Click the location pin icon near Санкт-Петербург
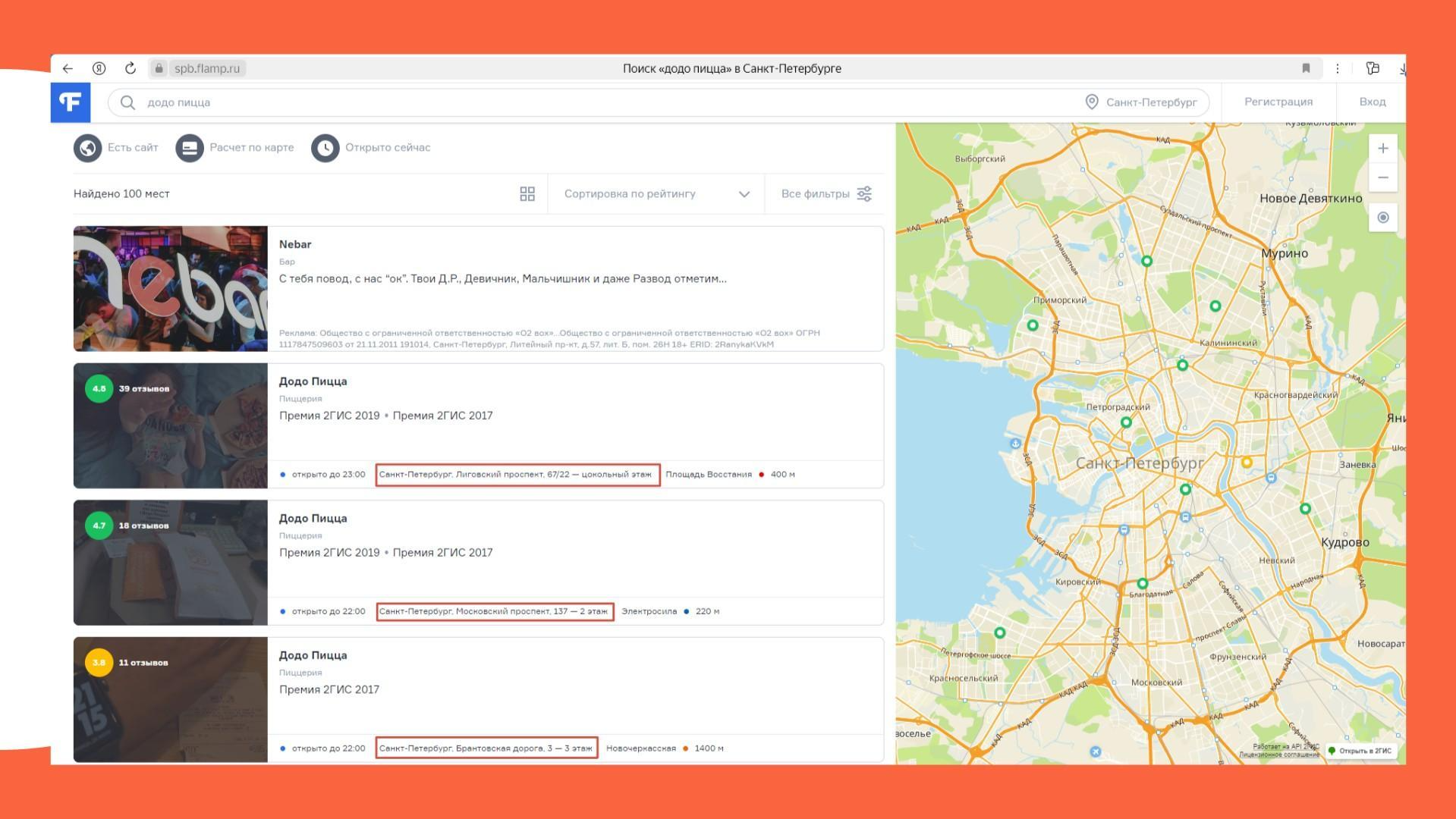 pos(1091,102)
